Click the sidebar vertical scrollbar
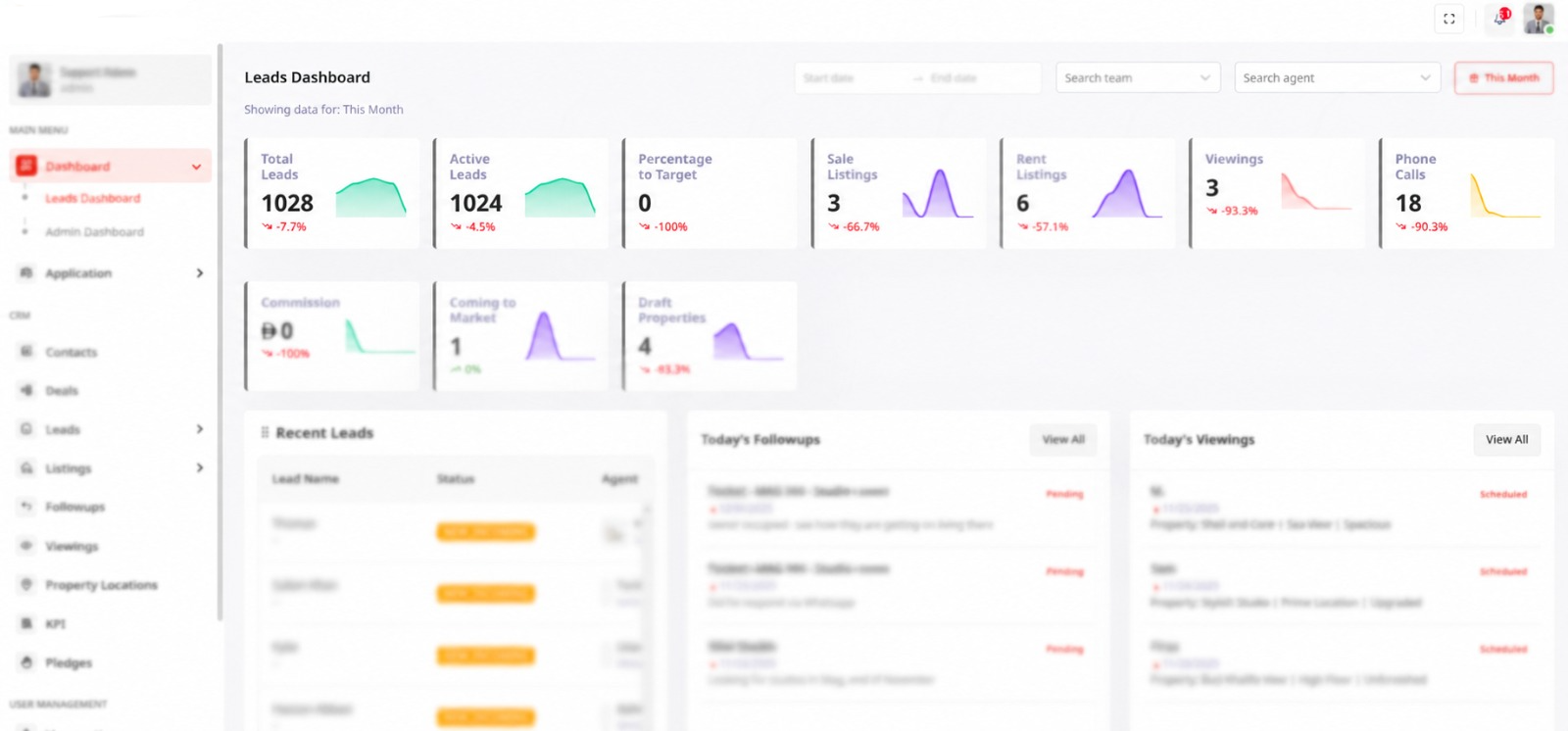 (x=220, y=333)
